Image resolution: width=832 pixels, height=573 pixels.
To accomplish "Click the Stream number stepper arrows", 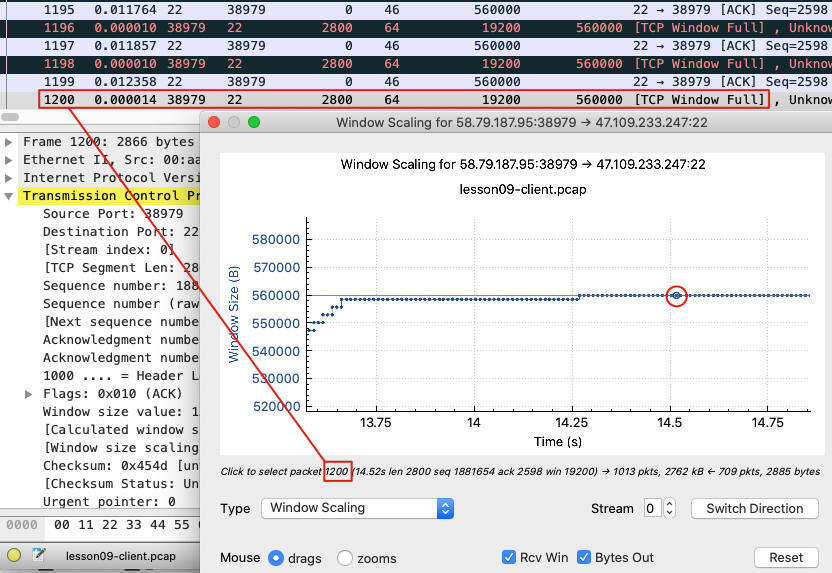I will click(669, 508).
